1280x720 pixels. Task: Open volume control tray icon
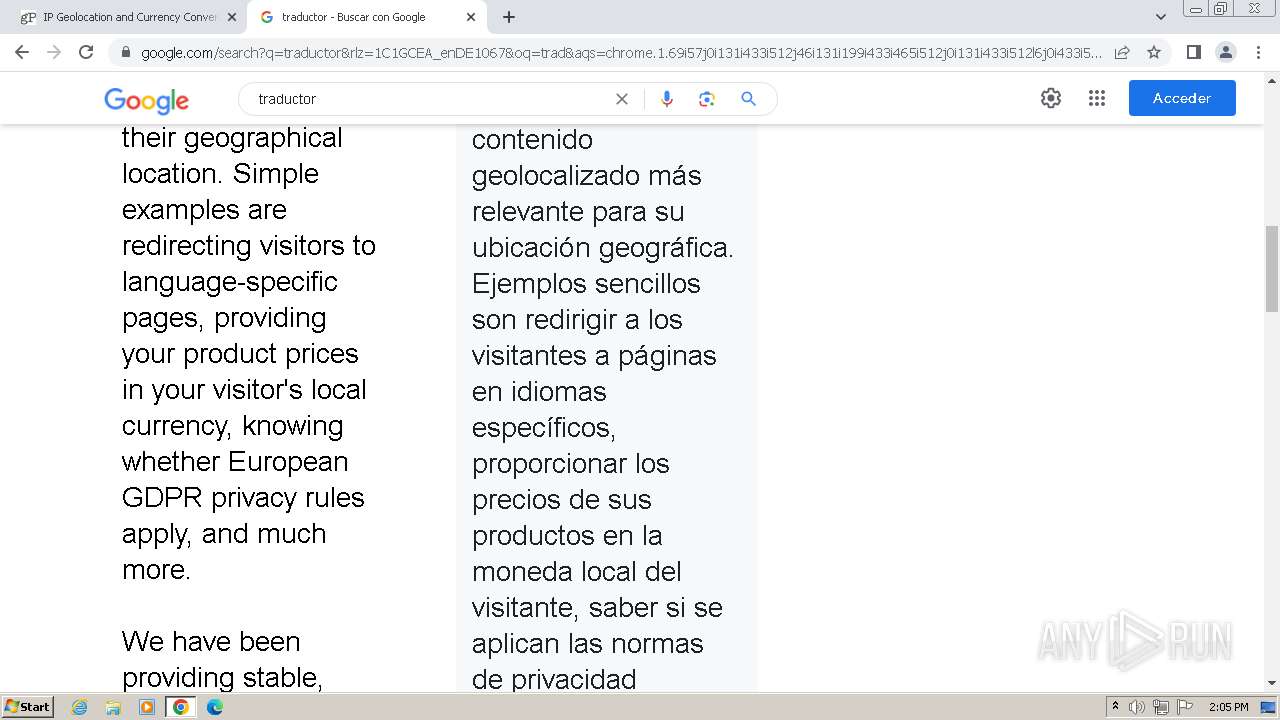1137,707
